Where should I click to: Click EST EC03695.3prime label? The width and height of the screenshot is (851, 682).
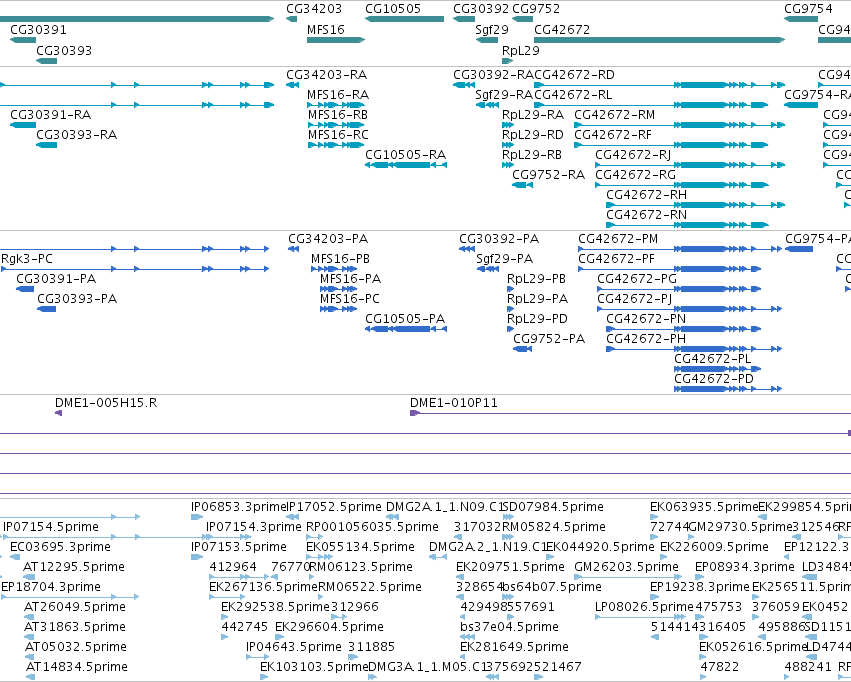60,547
